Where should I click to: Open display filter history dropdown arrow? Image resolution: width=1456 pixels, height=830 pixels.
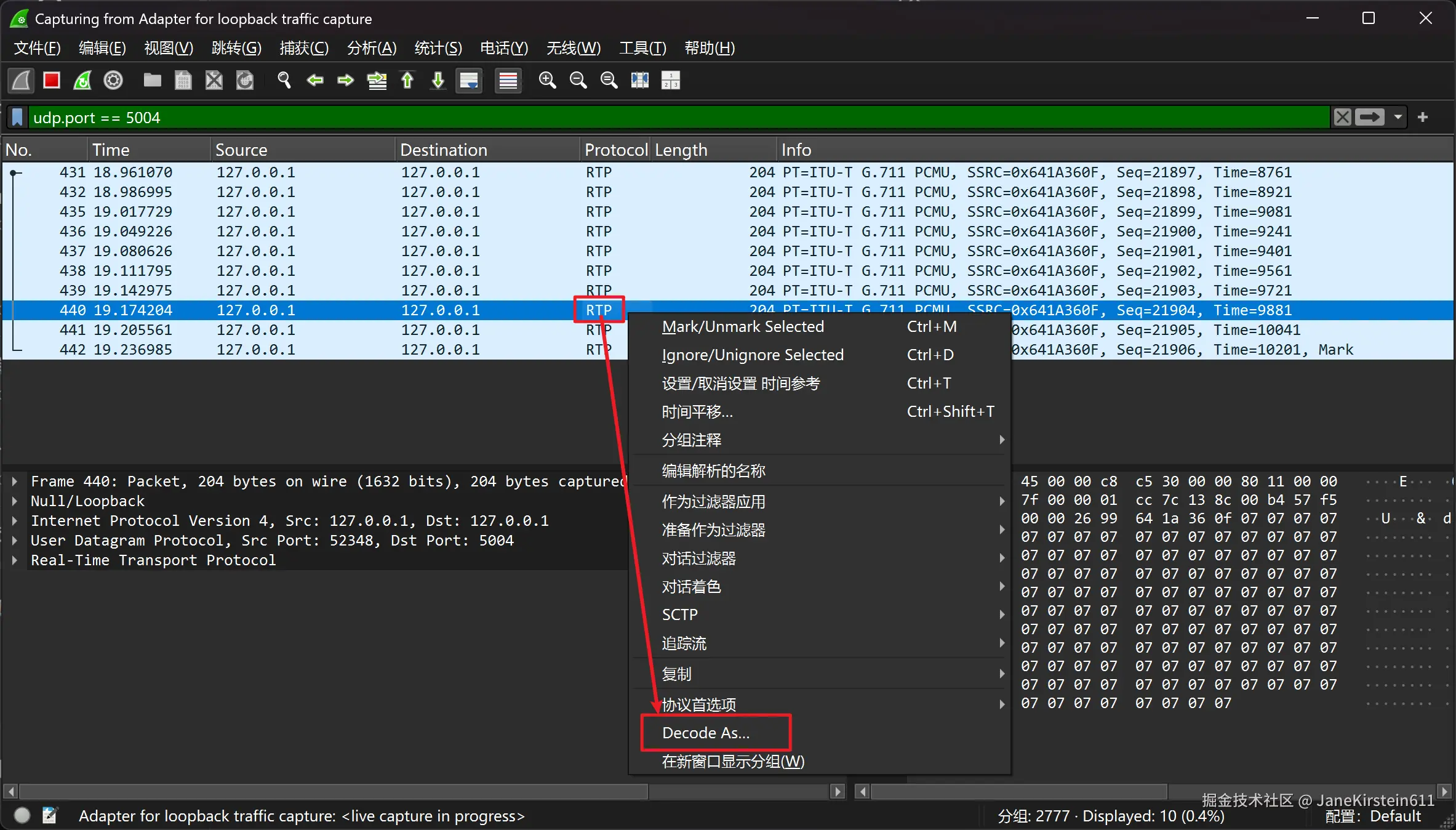[1398, 117]
